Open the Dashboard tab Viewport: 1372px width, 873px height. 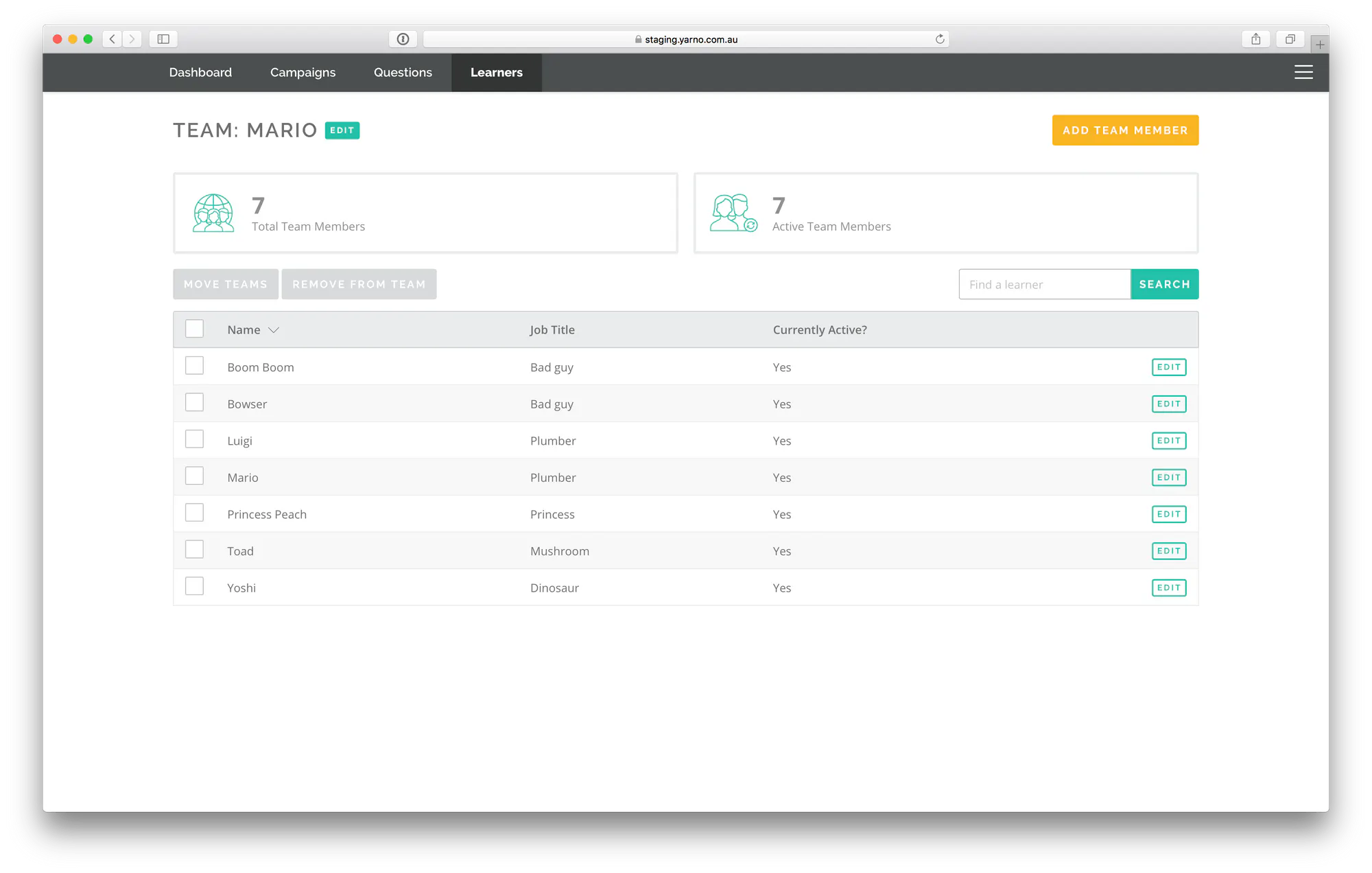pyautogui.click(x=200, y=72)
